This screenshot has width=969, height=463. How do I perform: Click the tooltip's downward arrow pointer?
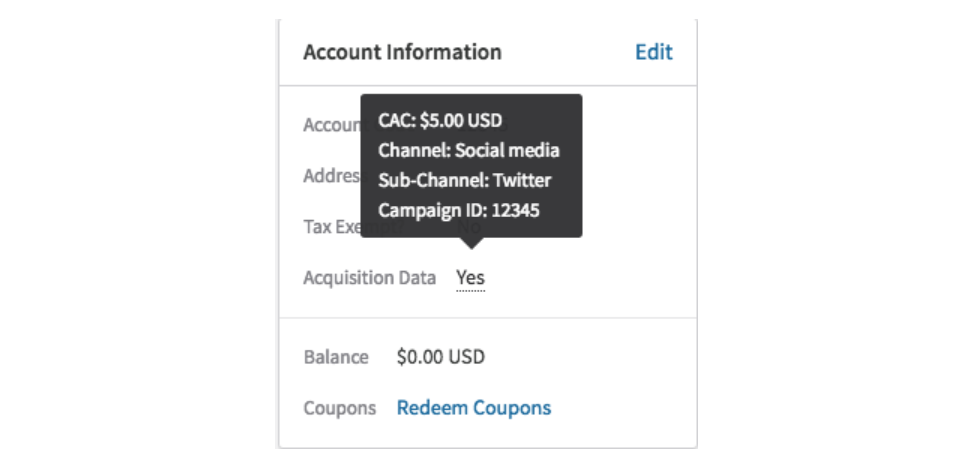[471, 242]
